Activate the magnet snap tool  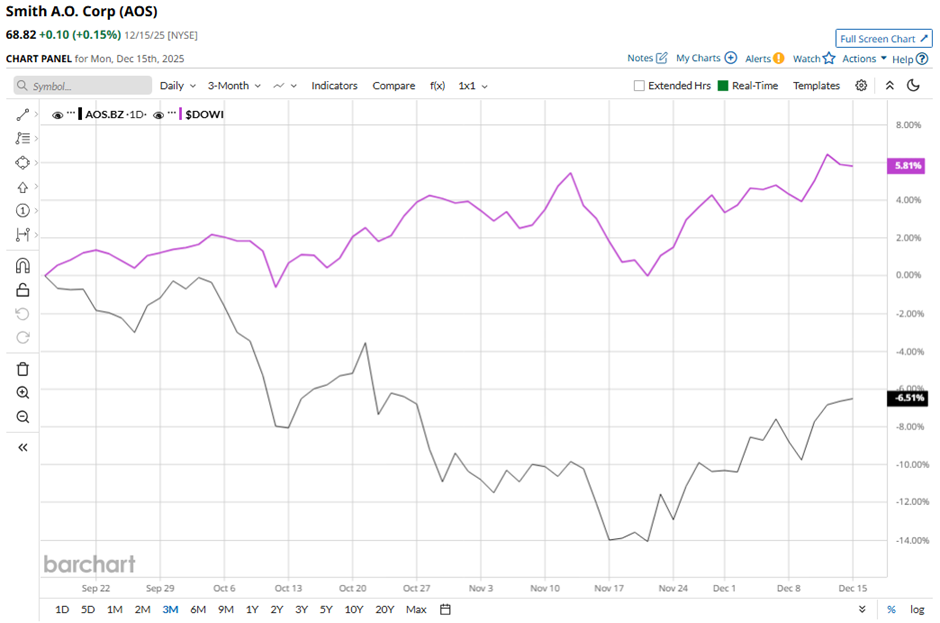coord(23,266)
